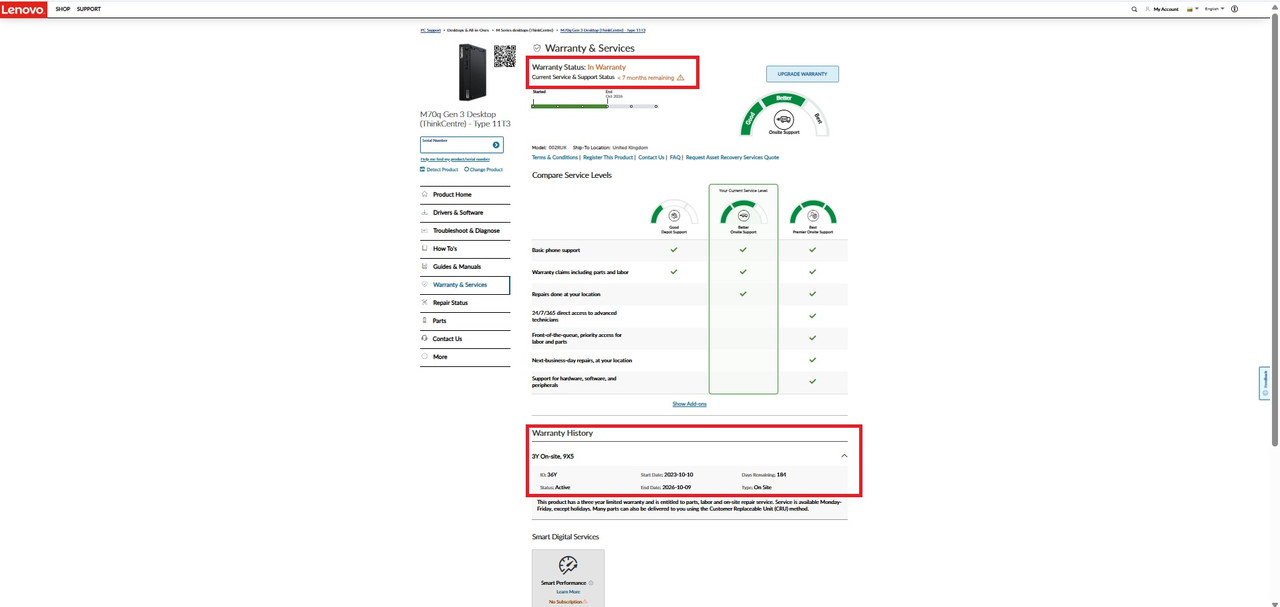This screenshot has height=607, width=1280.
Task: Open Troubleshoot & Diagnose in sidebar
Action: point(465,231)
